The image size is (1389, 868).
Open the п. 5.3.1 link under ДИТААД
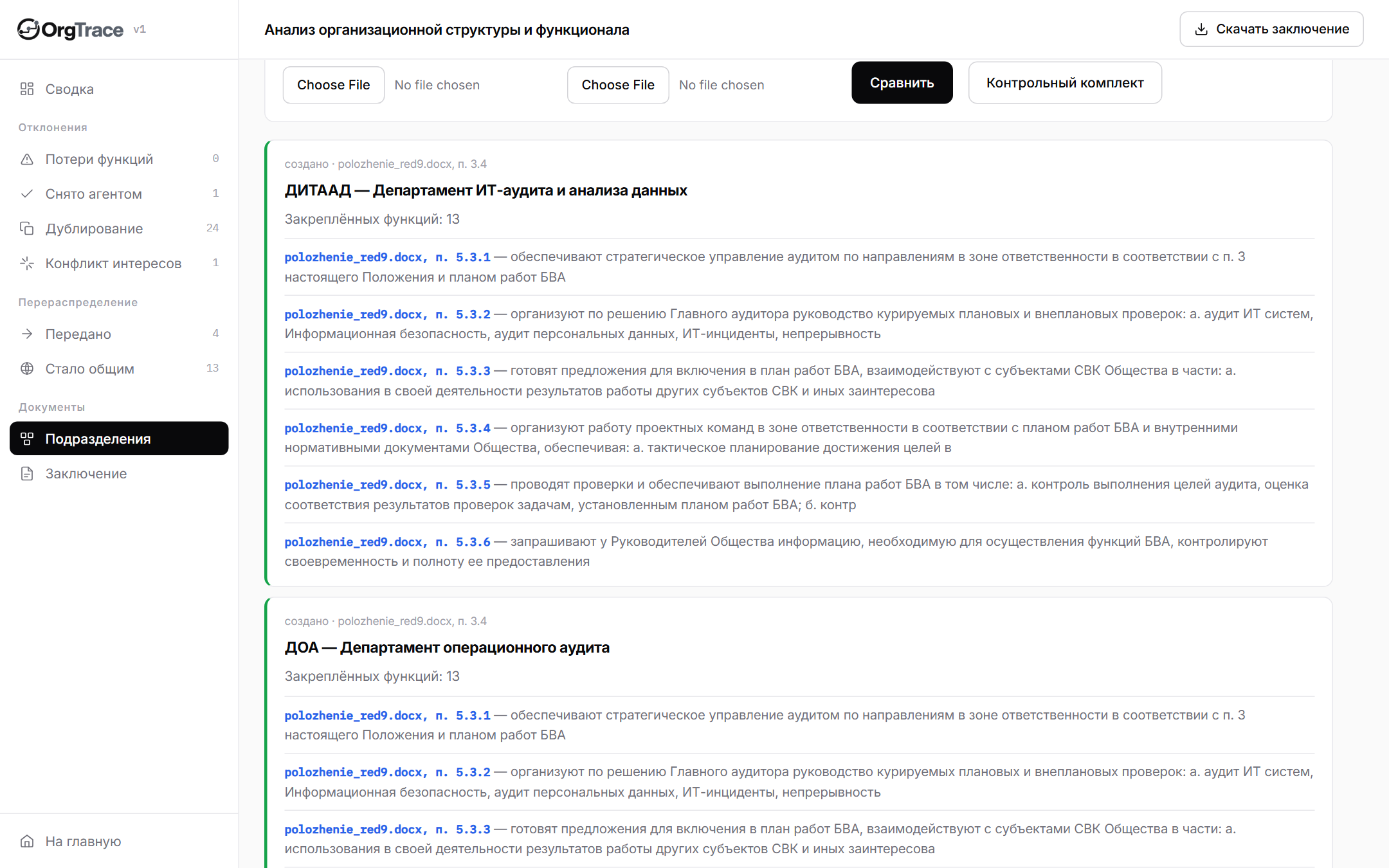click(x=387, y=257)
